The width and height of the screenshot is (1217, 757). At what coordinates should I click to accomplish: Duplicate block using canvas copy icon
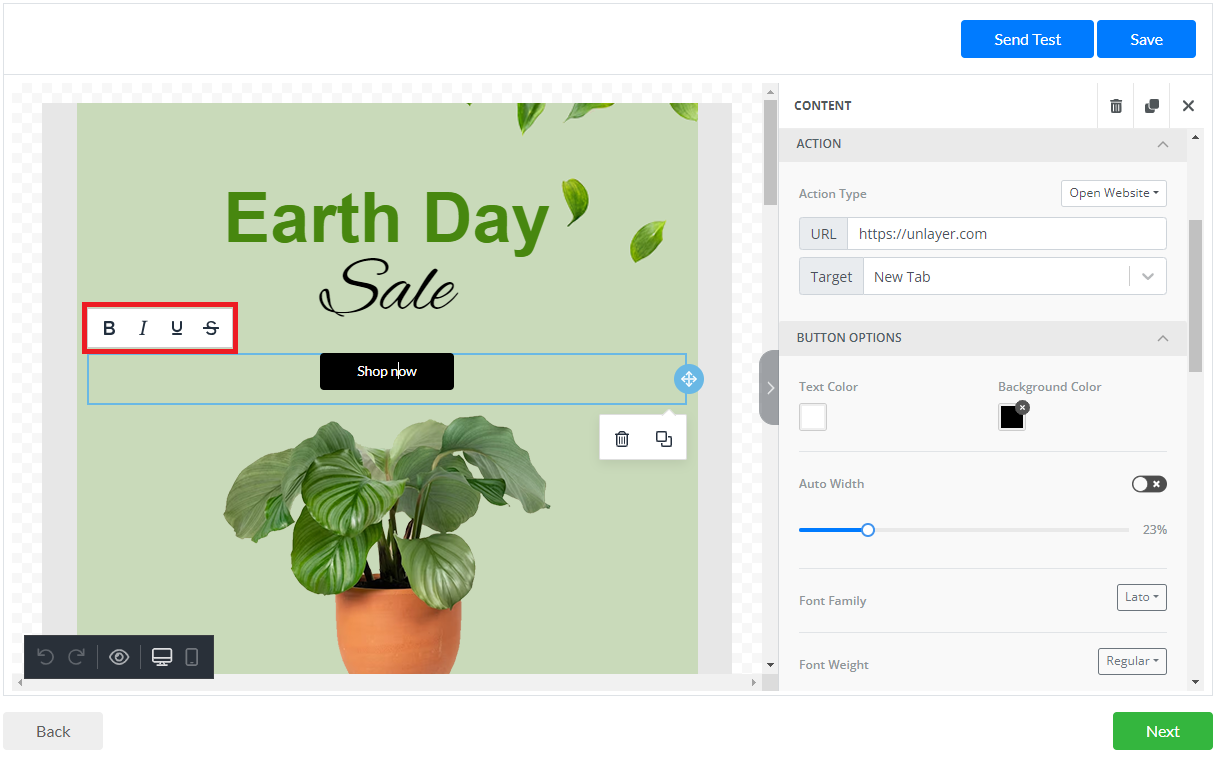664,439
